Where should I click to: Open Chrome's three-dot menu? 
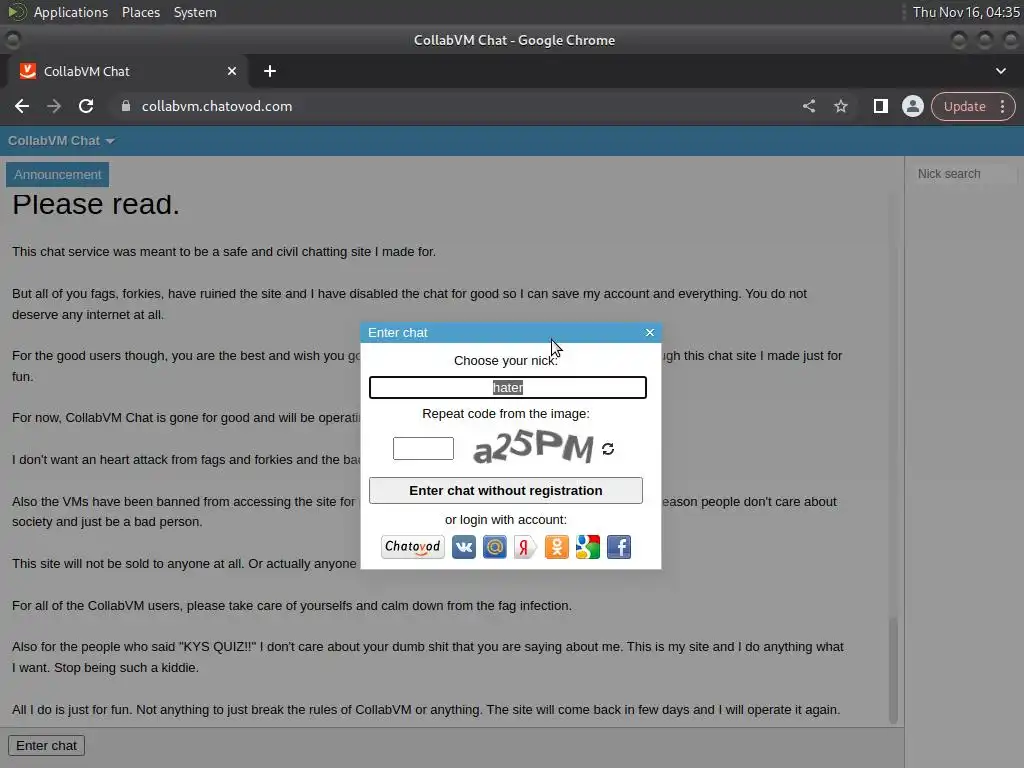pos(1003,106)
